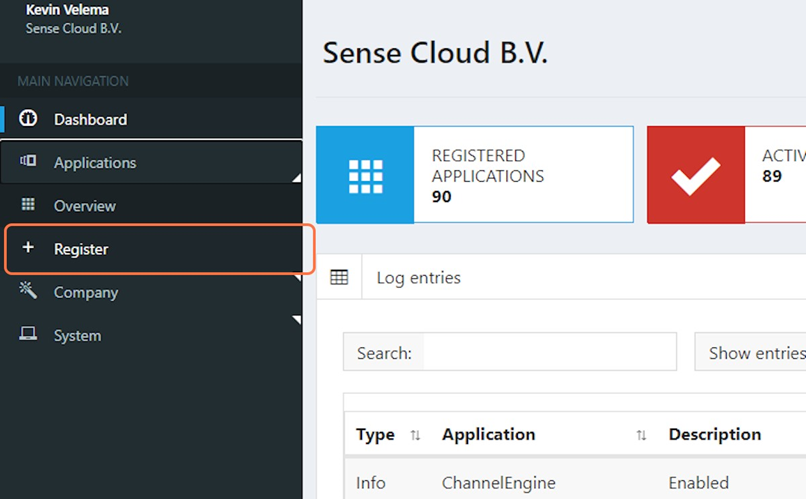Screen dimensions: 806x499
Task: Click the Type column header
Action: point(375,434)
